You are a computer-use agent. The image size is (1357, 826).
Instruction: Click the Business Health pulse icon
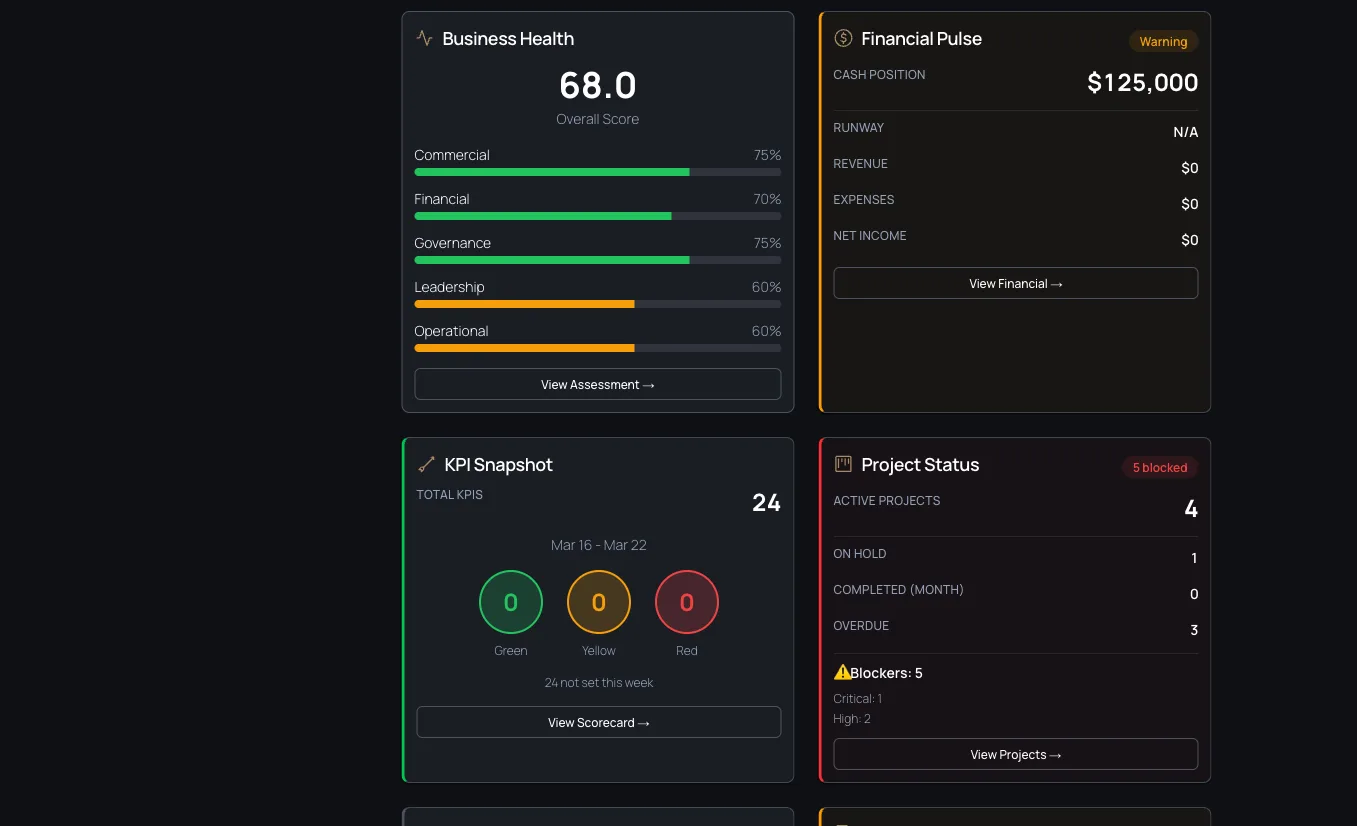[425, 38]
